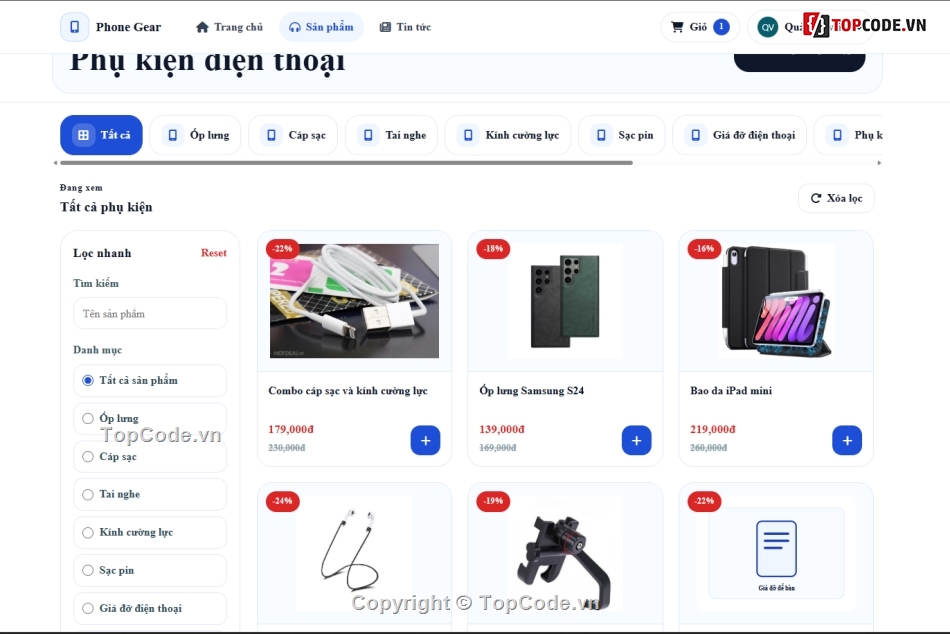Add Bao da iPad mini to cart
The height and width of the screenshot is (634, 950).
coord(847,440)
